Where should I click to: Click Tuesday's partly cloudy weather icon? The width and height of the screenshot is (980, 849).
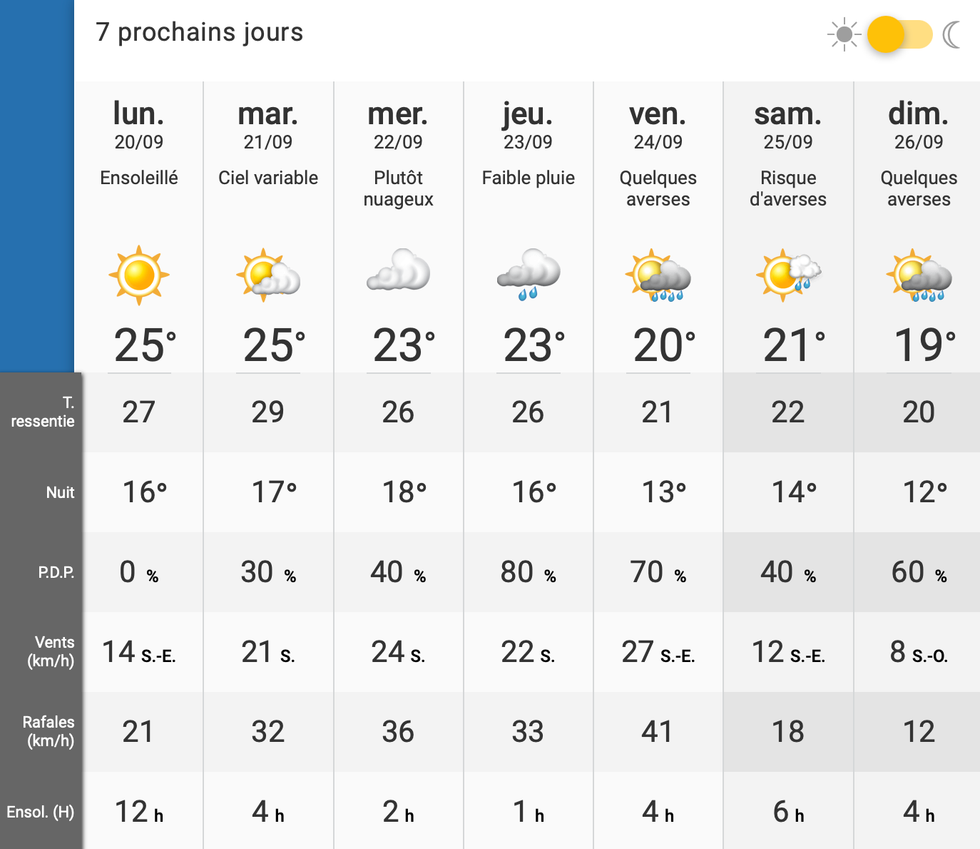point(268,275)
